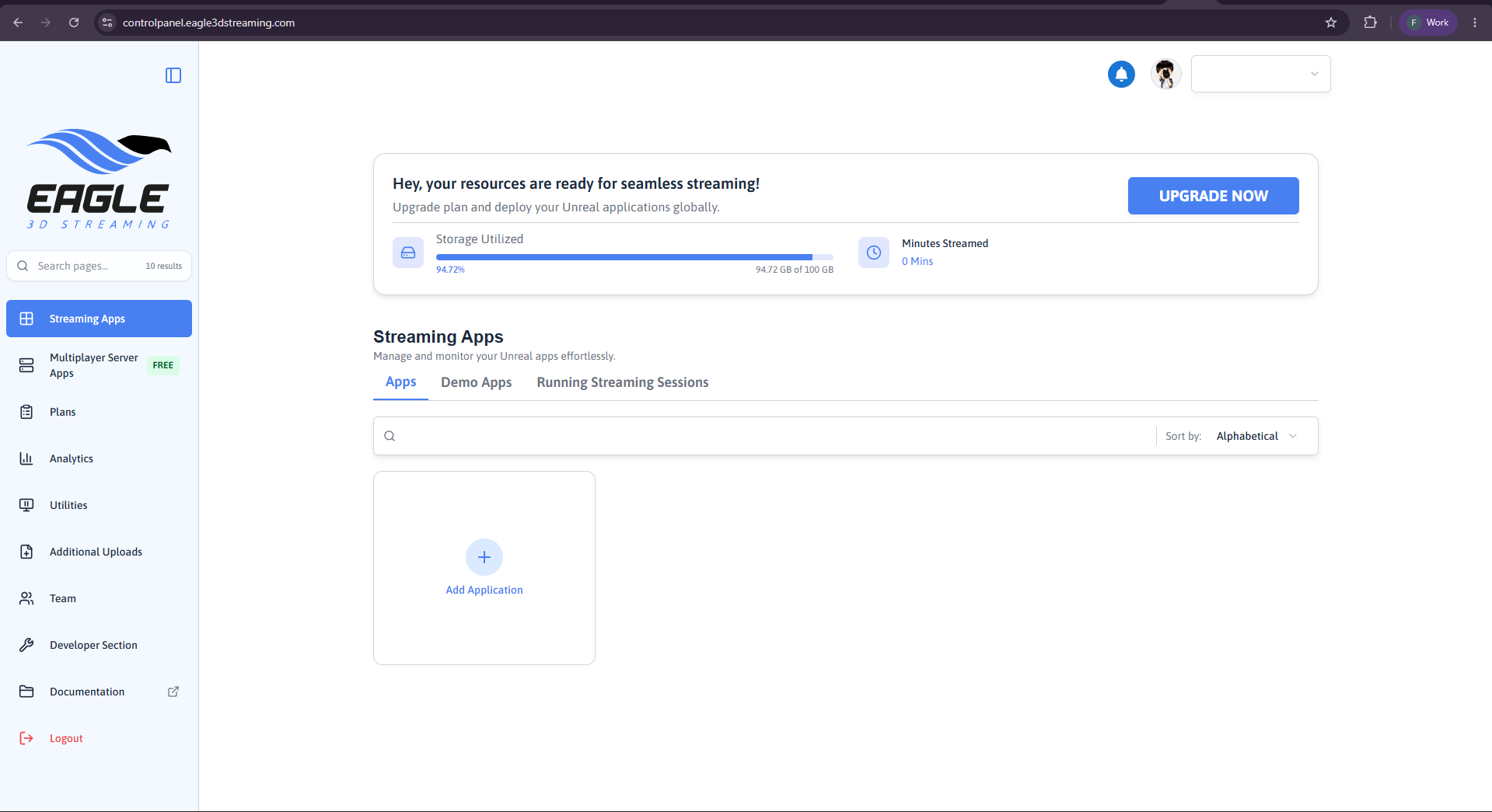
Task: Click the Utilities monitor icon
Action: point(26,505)
